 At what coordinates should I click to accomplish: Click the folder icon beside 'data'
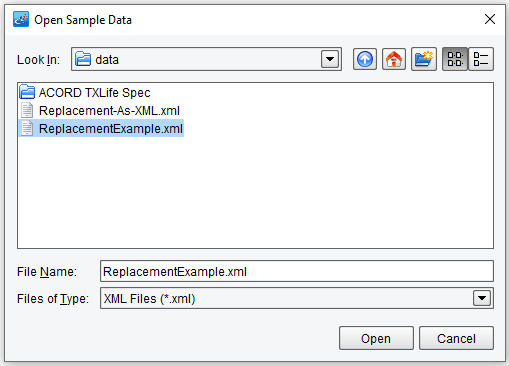click(83, 59)
